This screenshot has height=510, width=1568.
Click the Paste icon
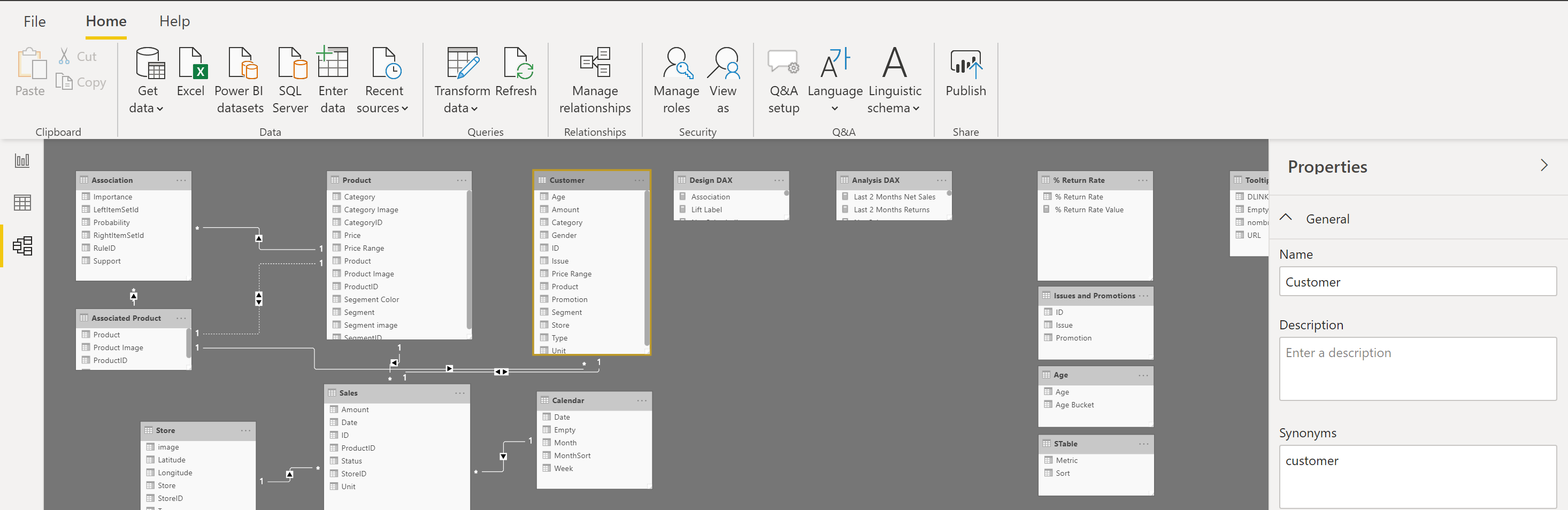(30, 64)
